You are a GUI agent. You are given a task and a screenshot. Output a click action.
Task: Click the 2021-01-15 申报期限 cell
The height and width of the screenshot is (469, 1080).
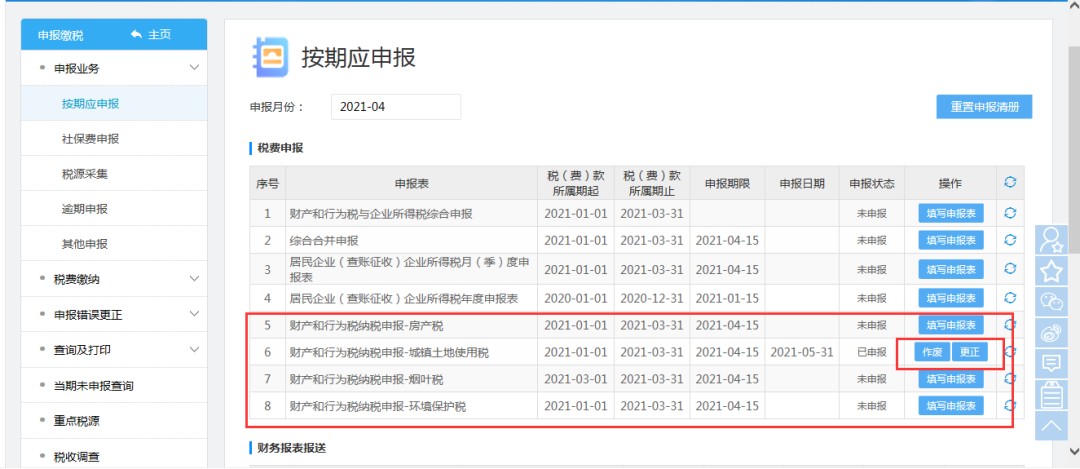(727, 298)
